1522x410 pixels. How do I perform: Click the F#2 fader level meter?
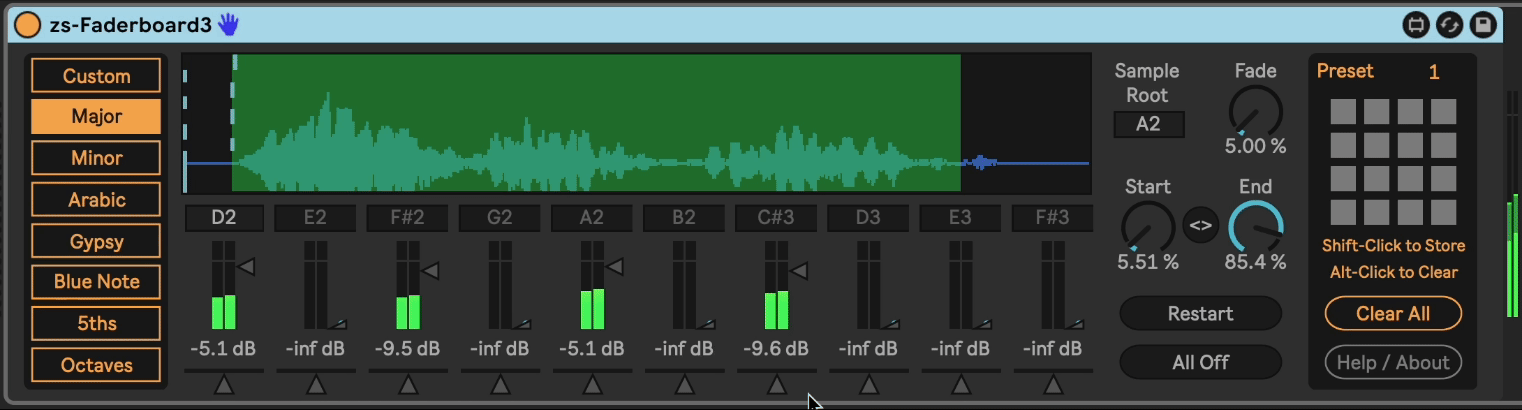click(408, 285)
